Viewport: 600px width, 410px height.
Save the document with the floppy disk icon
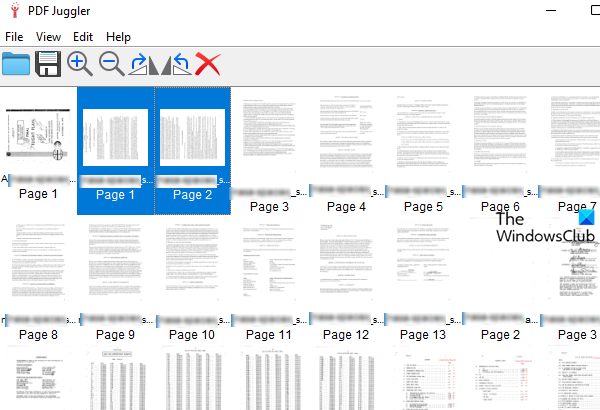48,64
